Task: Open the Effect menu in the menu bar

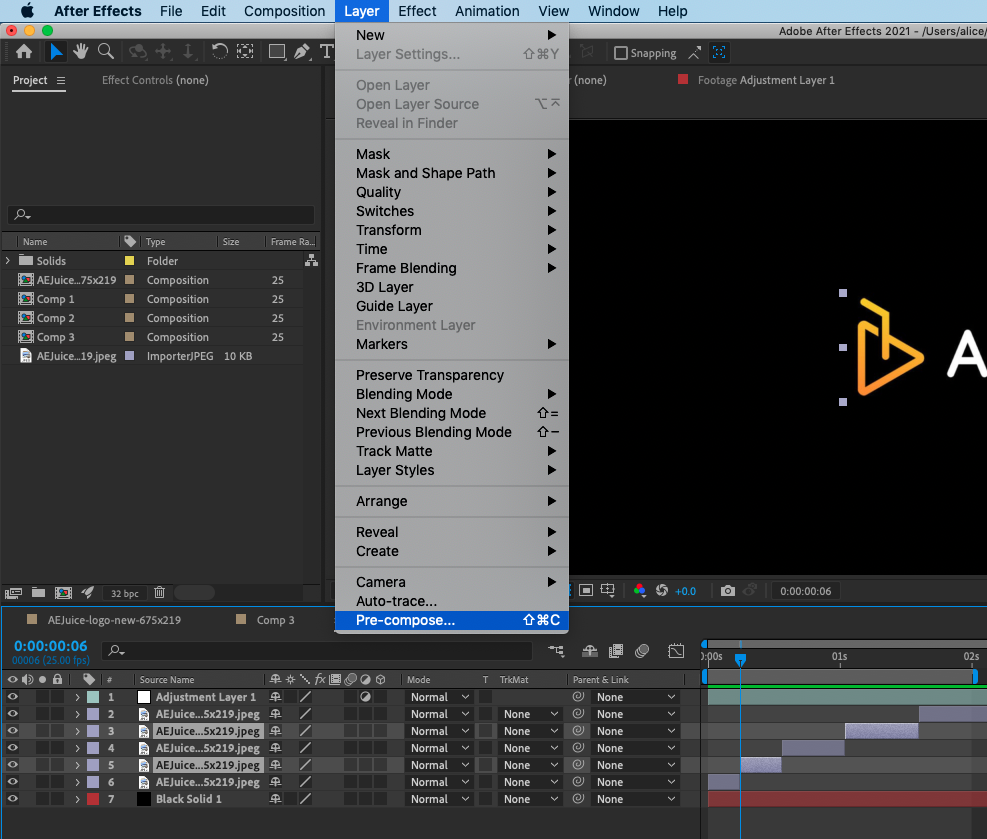Action: coord(417,11)
